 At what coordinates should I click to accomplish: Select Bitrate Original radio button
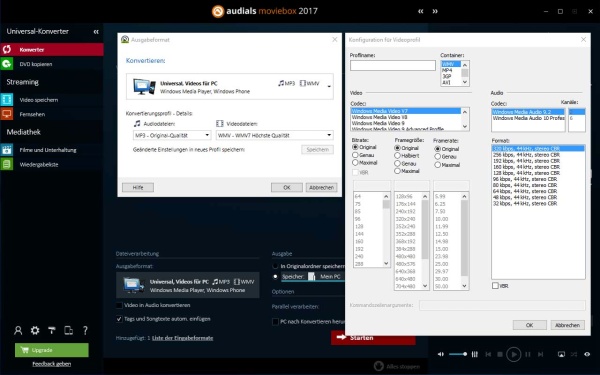click(355, 147)
